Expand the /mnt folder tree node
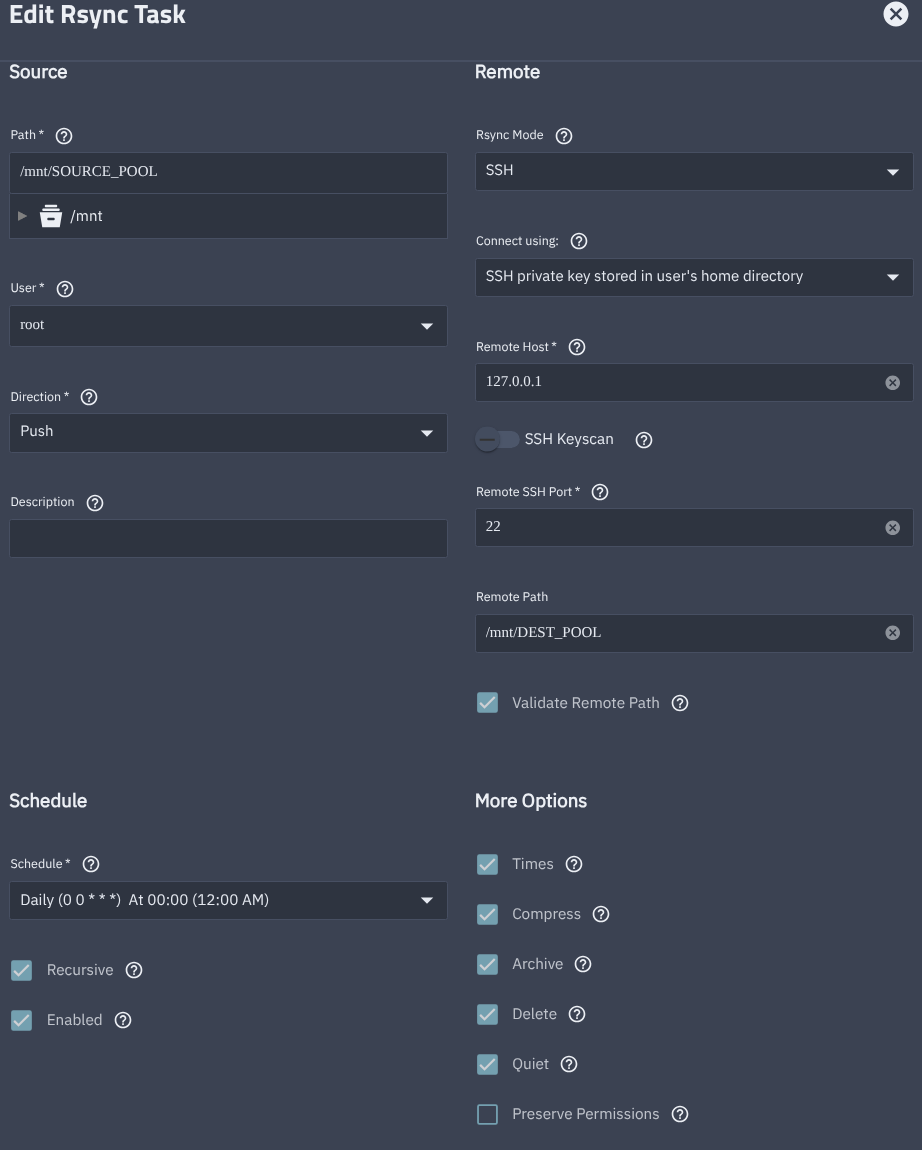 click(23, 216)
